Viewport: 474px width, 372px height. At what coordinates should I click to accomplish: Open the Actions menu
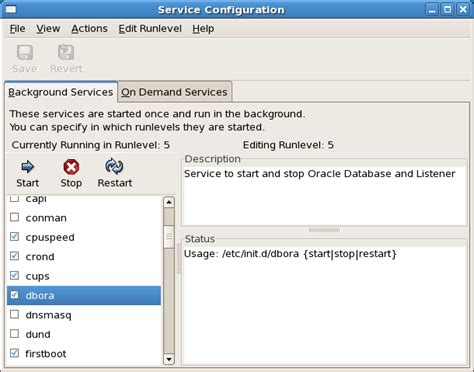89,29
